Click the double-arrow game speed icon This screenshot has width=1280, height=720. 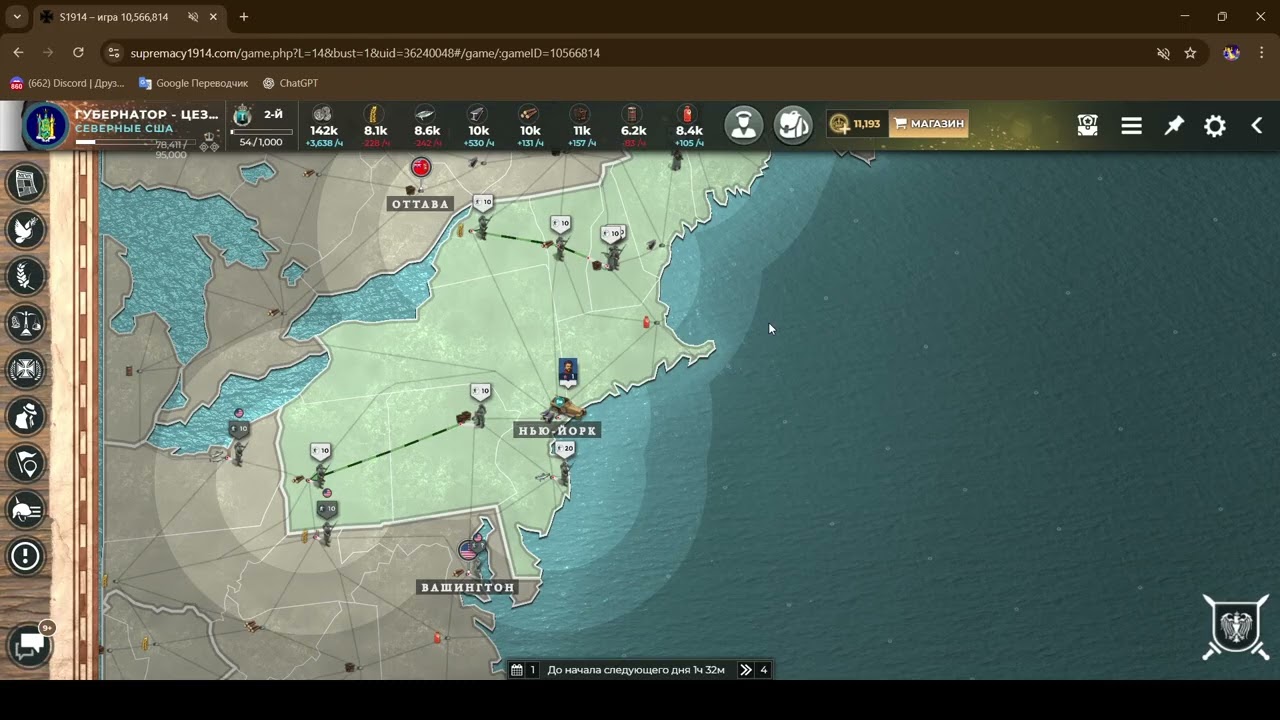746,670
